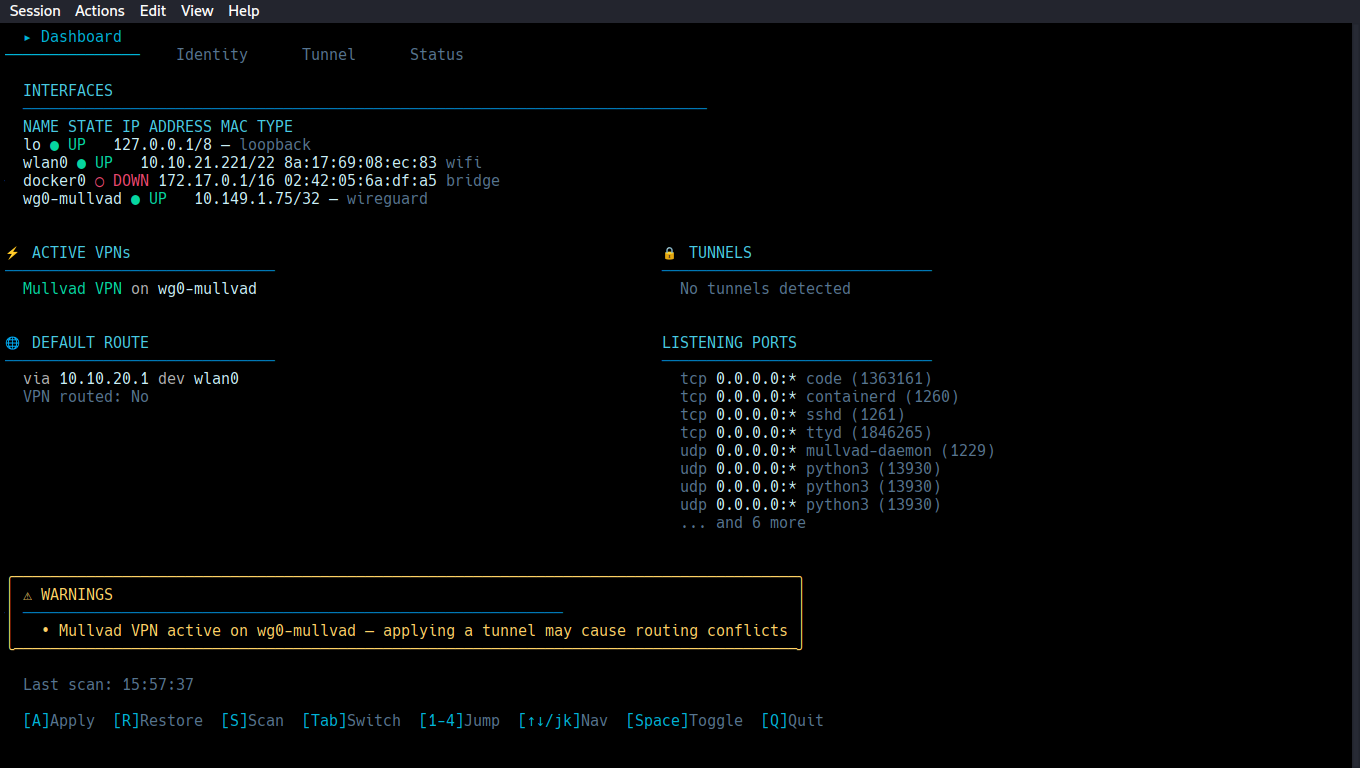Click the red status circle for docker0
1360x768 pixels.
tap(100, 181)
